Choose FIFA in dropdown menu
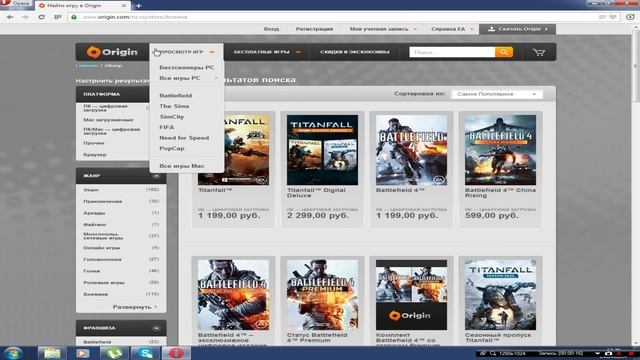 [167, 127]
